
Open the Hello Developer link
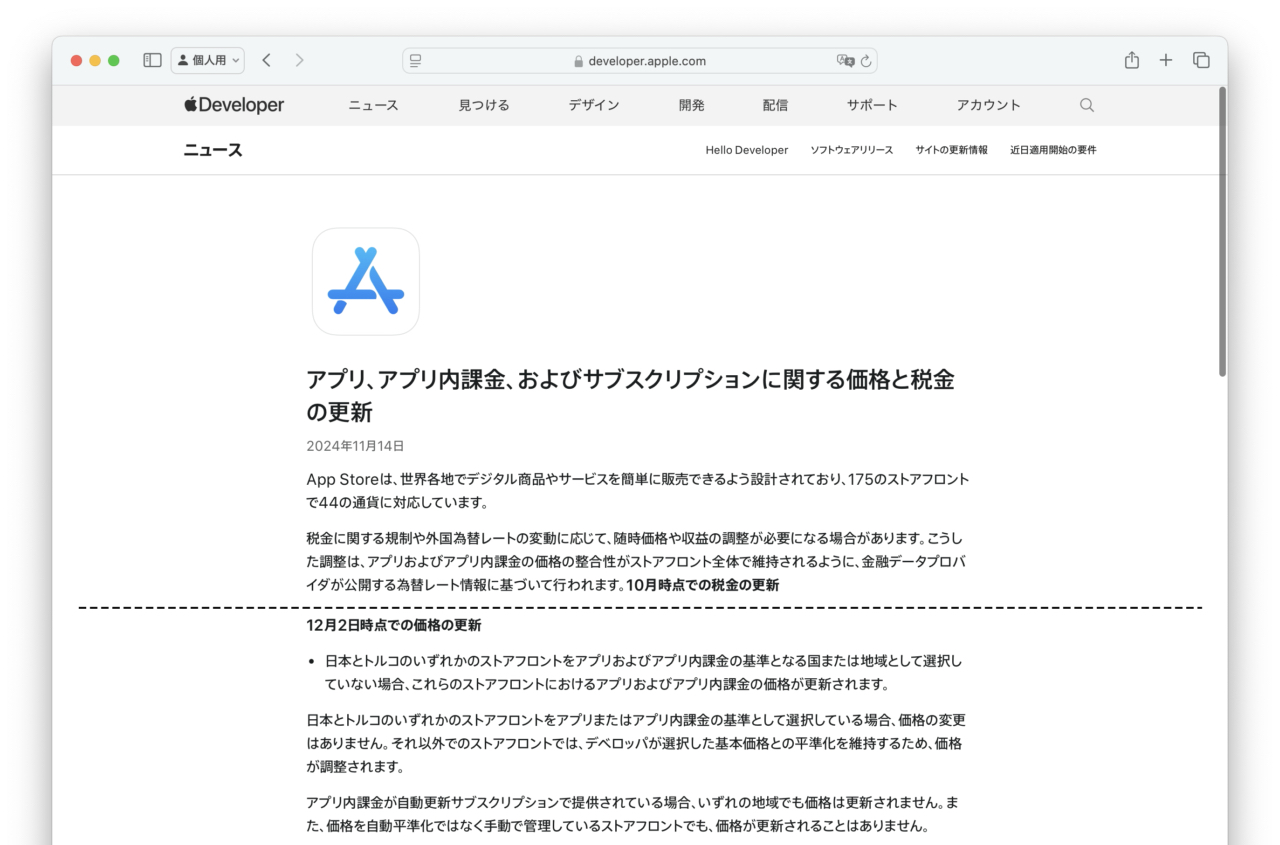click(746, 150)
